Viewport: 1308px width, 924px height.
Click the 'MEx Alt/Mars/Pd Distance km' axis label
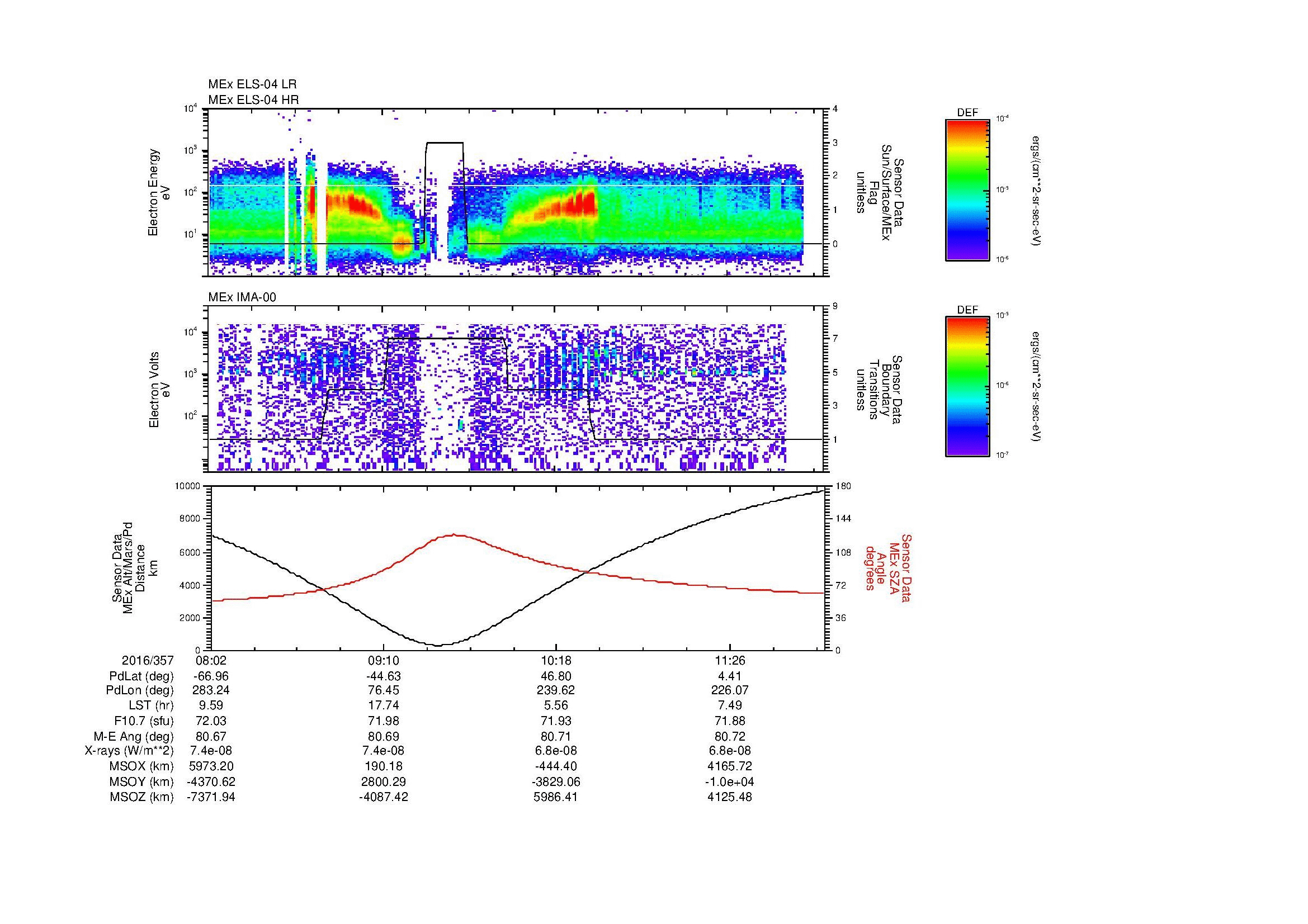(134, 567)
